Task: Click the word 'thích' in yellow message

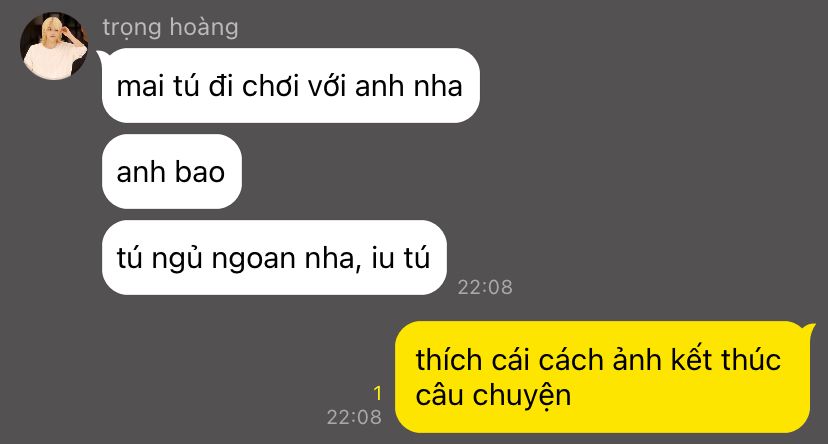Action: pyautogui.click(x=449, y=360)
